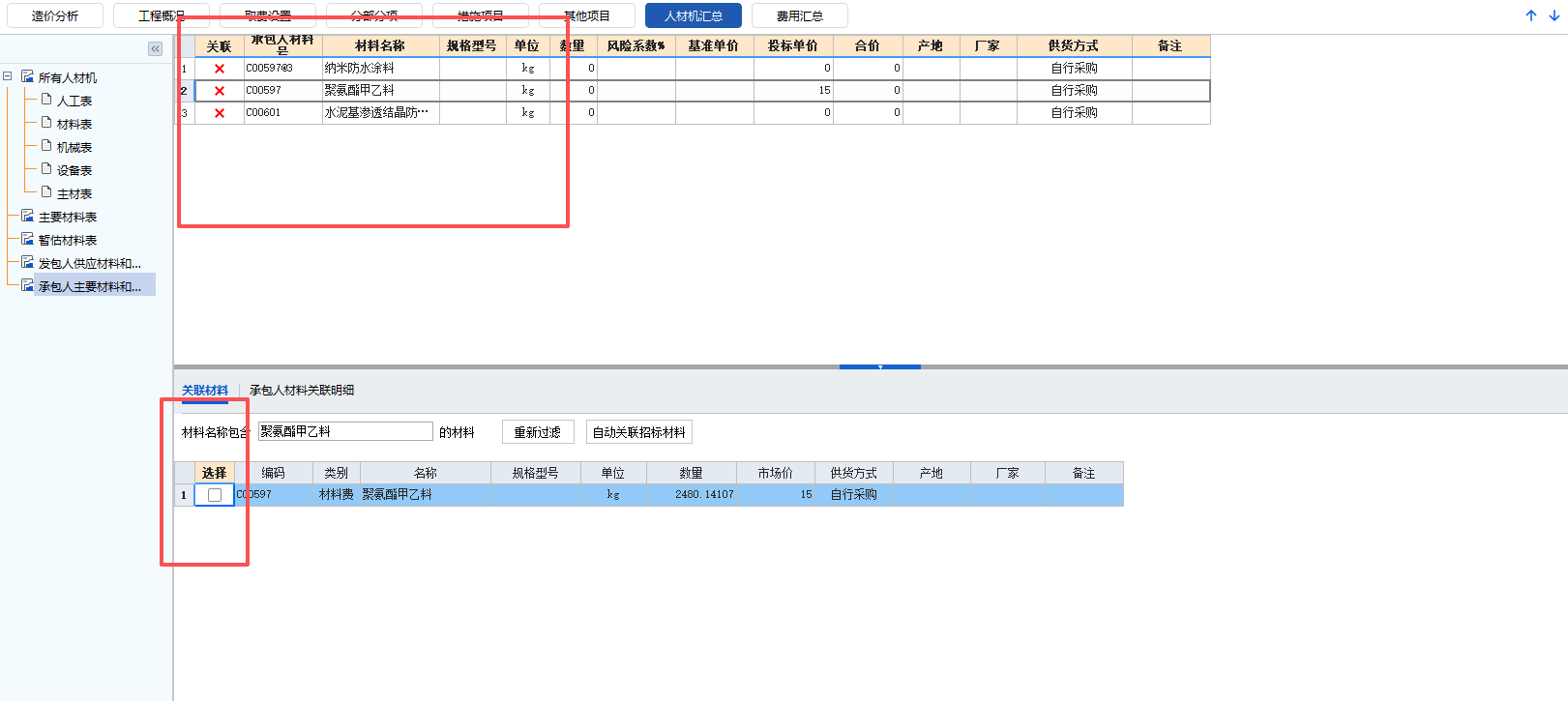Select 设备表 in the tree
Screen dimensions: 1568x701
pyautogui.click(x=74, y=170)
